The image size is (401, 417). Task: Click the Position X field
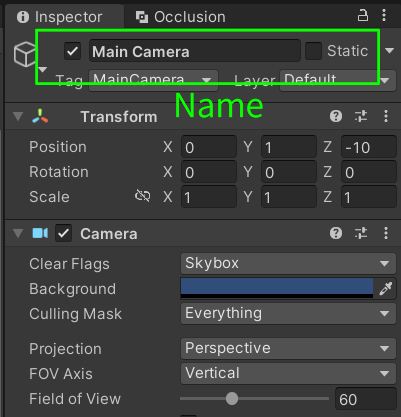(209, 147)
